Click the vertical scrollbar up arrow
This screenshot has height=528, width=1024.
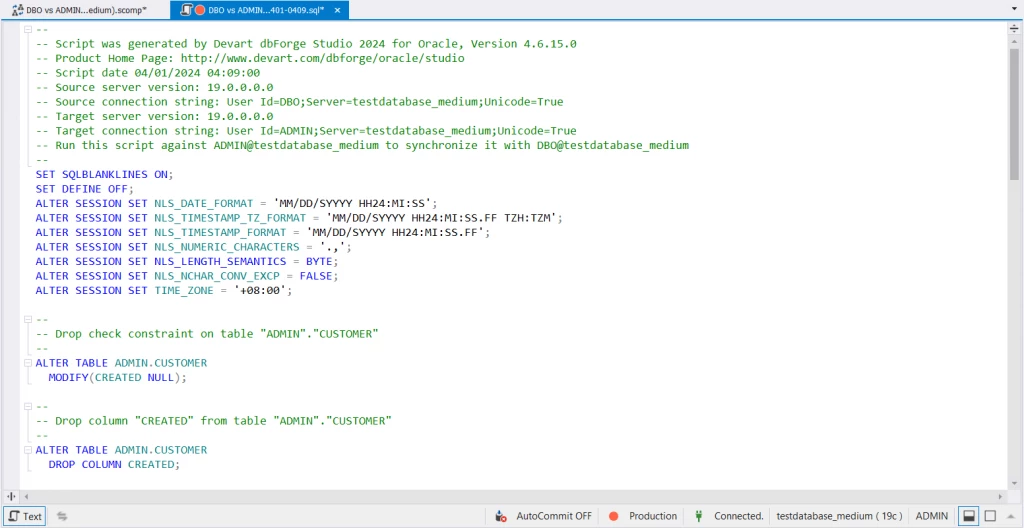1014,41
